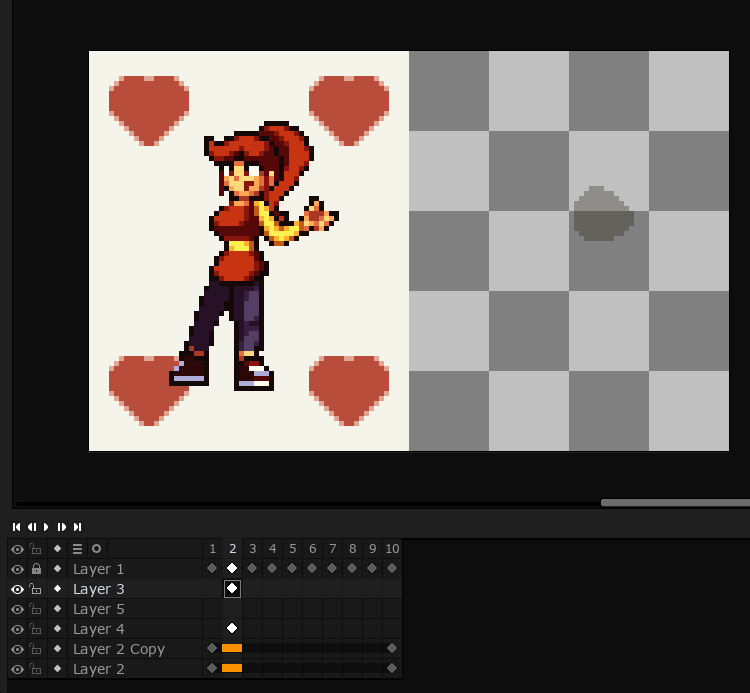Toggle onion skin circle icon in the timeline header

[x=97, y=549]
